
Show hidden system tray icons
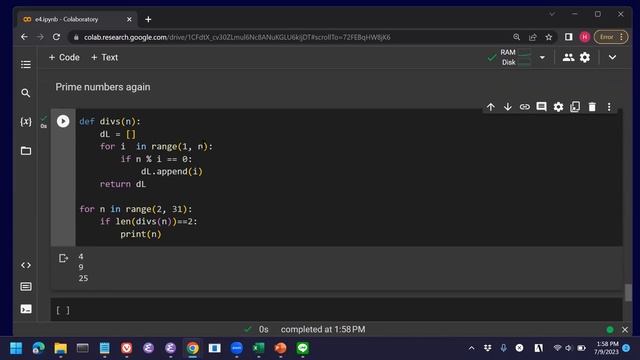(471, 348)
